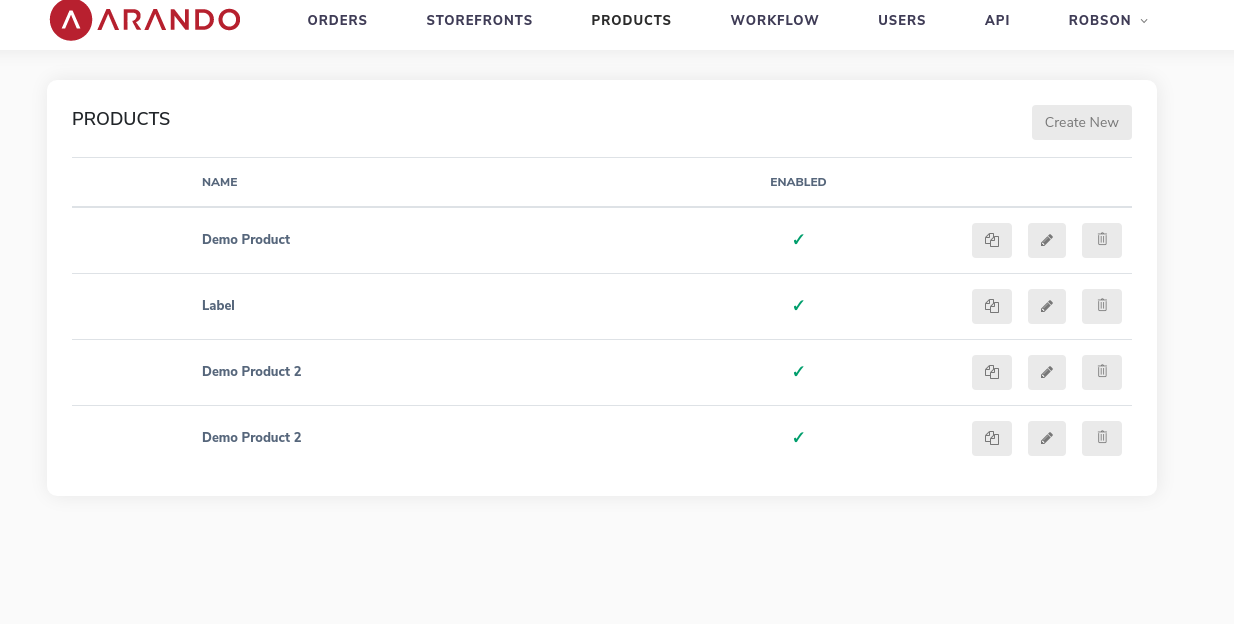Duplicate the last Demo Product 2 row

coord(991,438)
